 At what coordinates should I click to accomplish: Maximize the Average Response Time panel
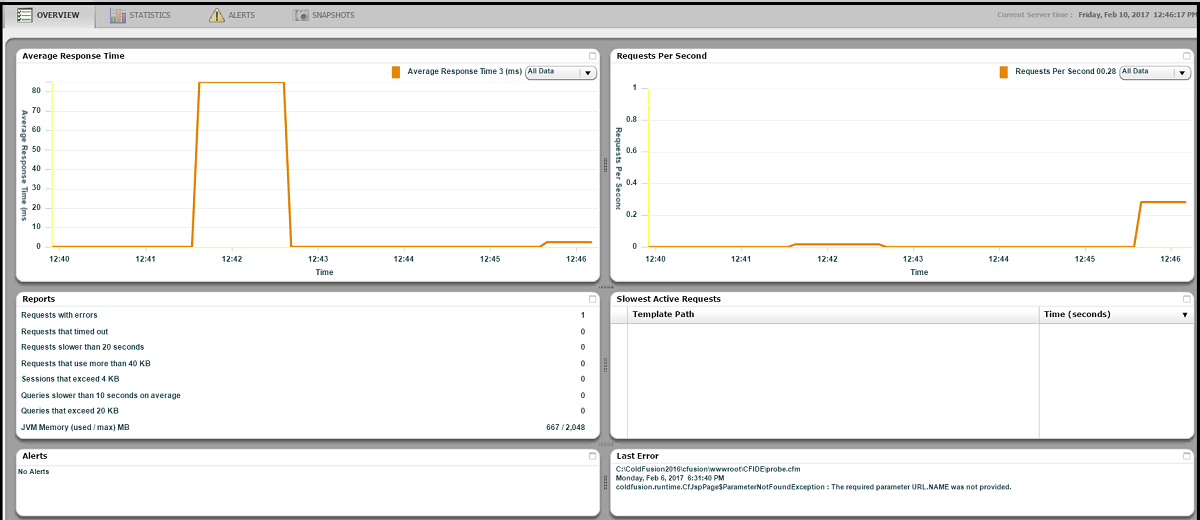click(592, 56)
